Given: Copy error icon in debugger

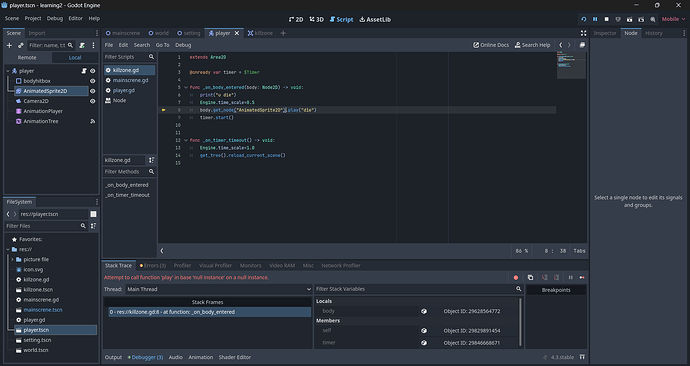Looking at the screenshot, I should [530, 278].
